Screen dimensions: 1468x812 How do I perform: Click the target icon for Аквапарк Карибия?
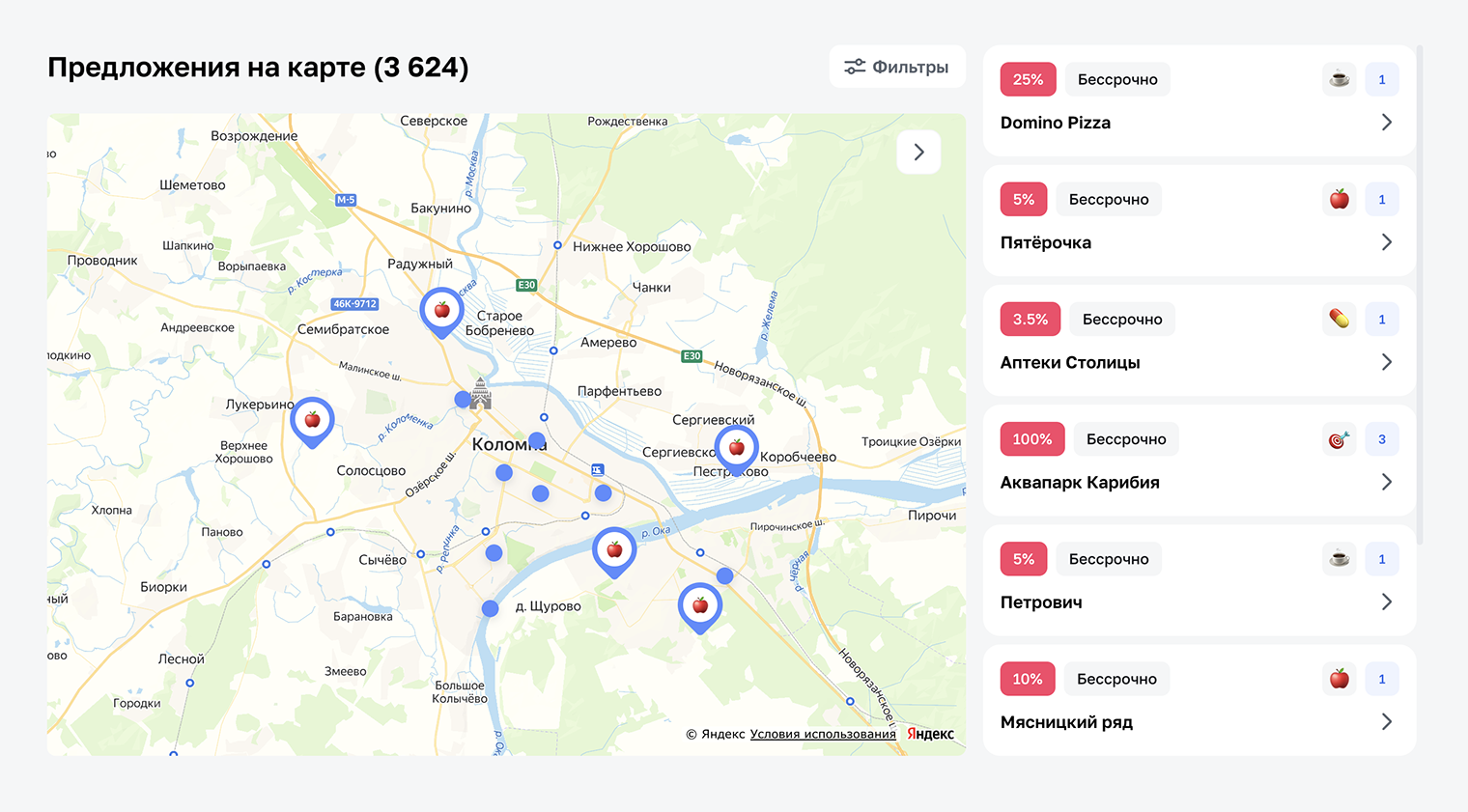1340,439
